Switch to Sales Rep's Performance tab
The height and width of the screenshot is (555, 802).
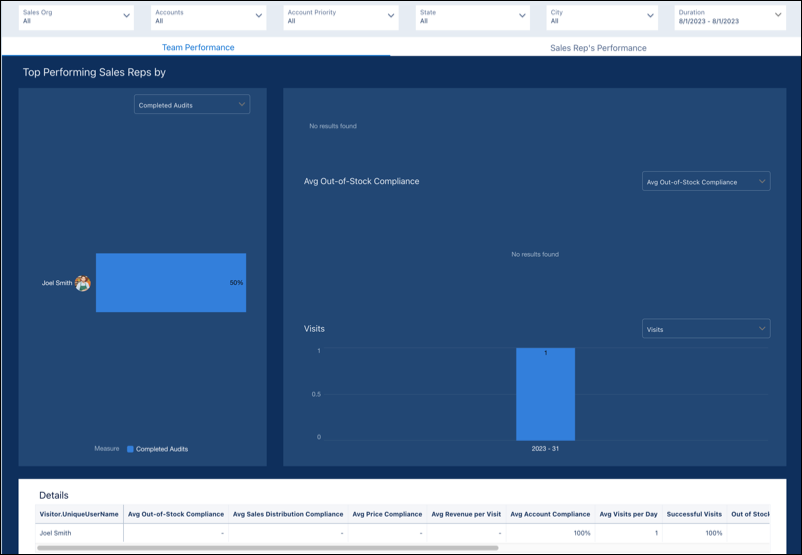[598, 47]
